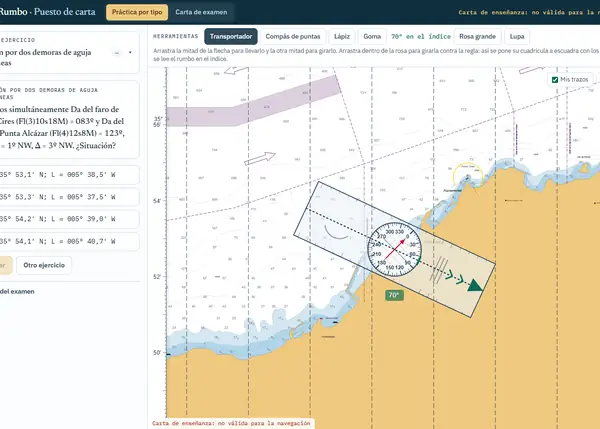Screen dimensions: 600x429
Task: Select the Transportador tool
Action: click(231, 37)
